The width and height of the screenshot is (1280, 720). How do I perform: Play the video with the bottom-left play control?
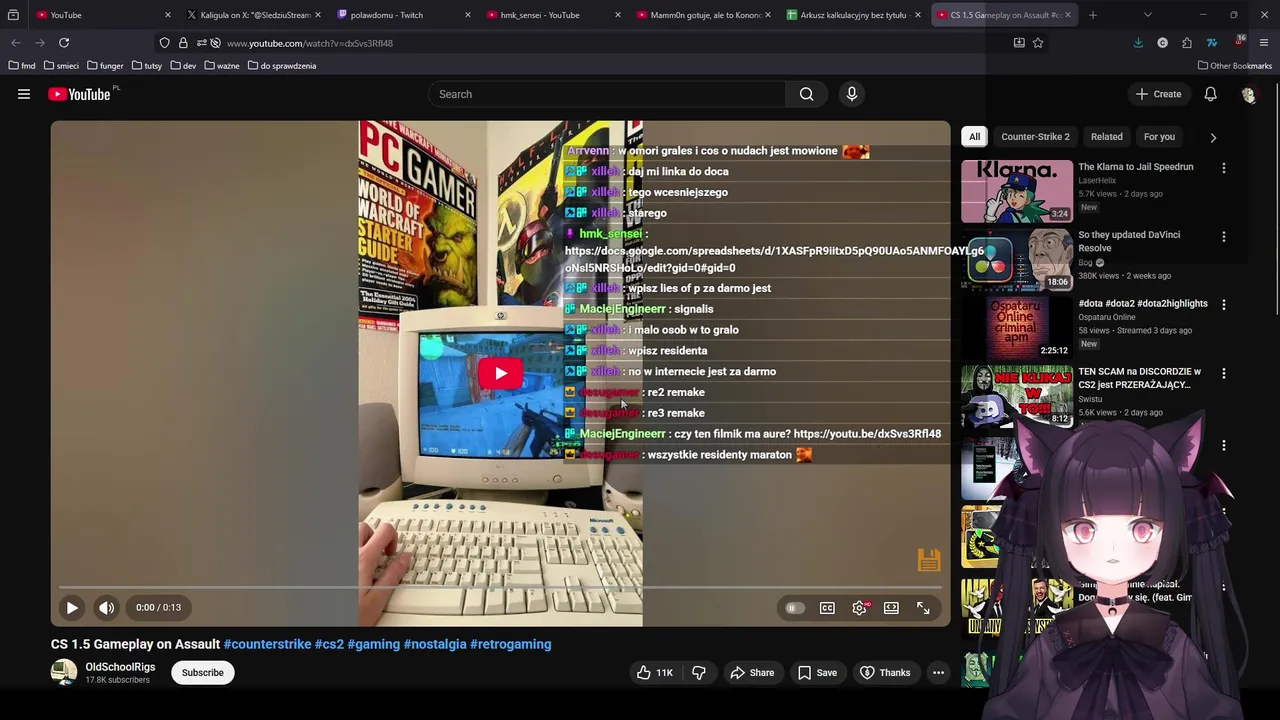click(x=72, y=607)
